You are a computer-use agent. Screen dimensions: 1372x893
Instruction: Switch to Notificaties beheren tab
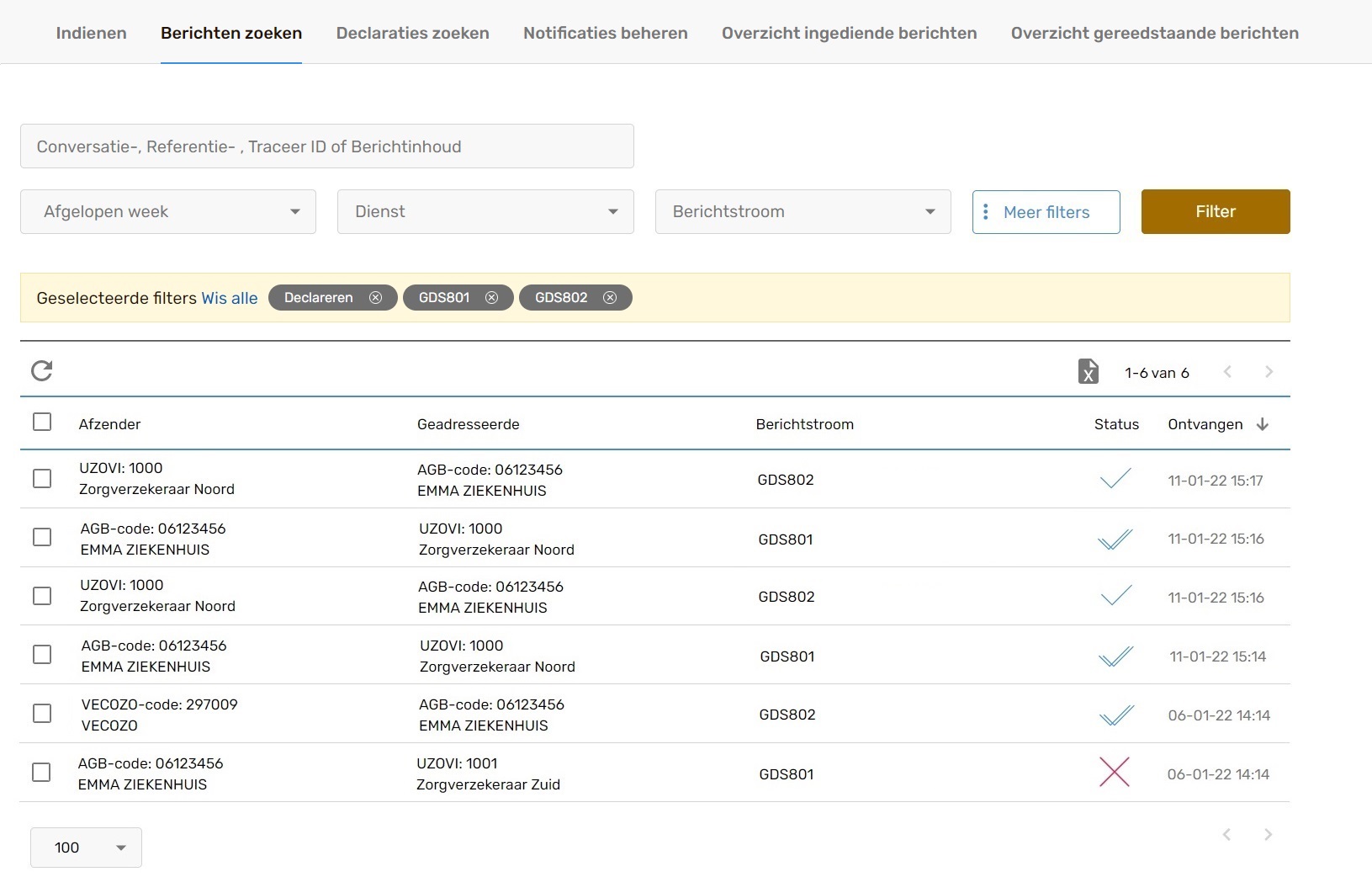click(x=606, y=33)
